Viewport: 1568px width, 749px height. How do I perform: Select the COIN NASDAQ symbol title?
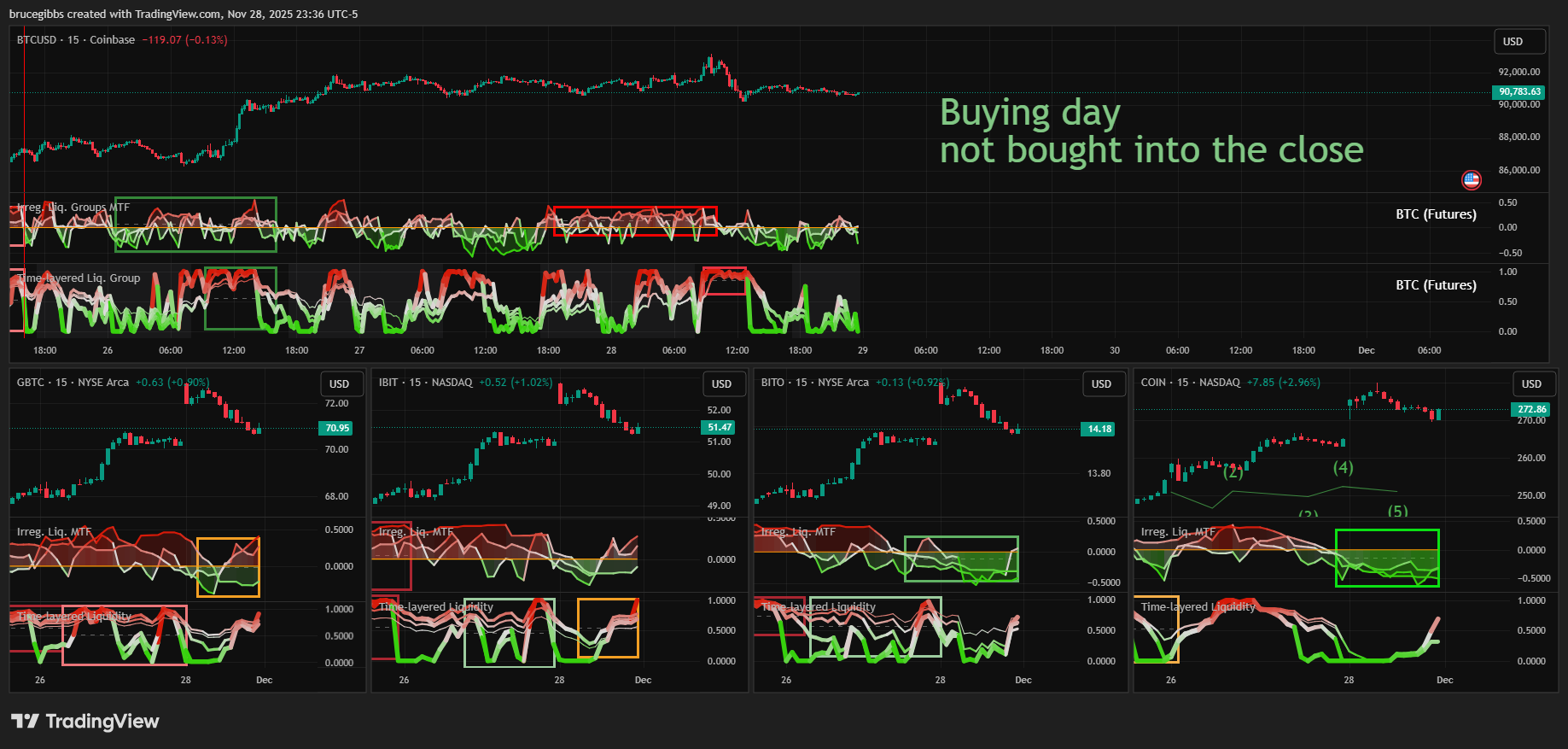[x=1190, y=383]
